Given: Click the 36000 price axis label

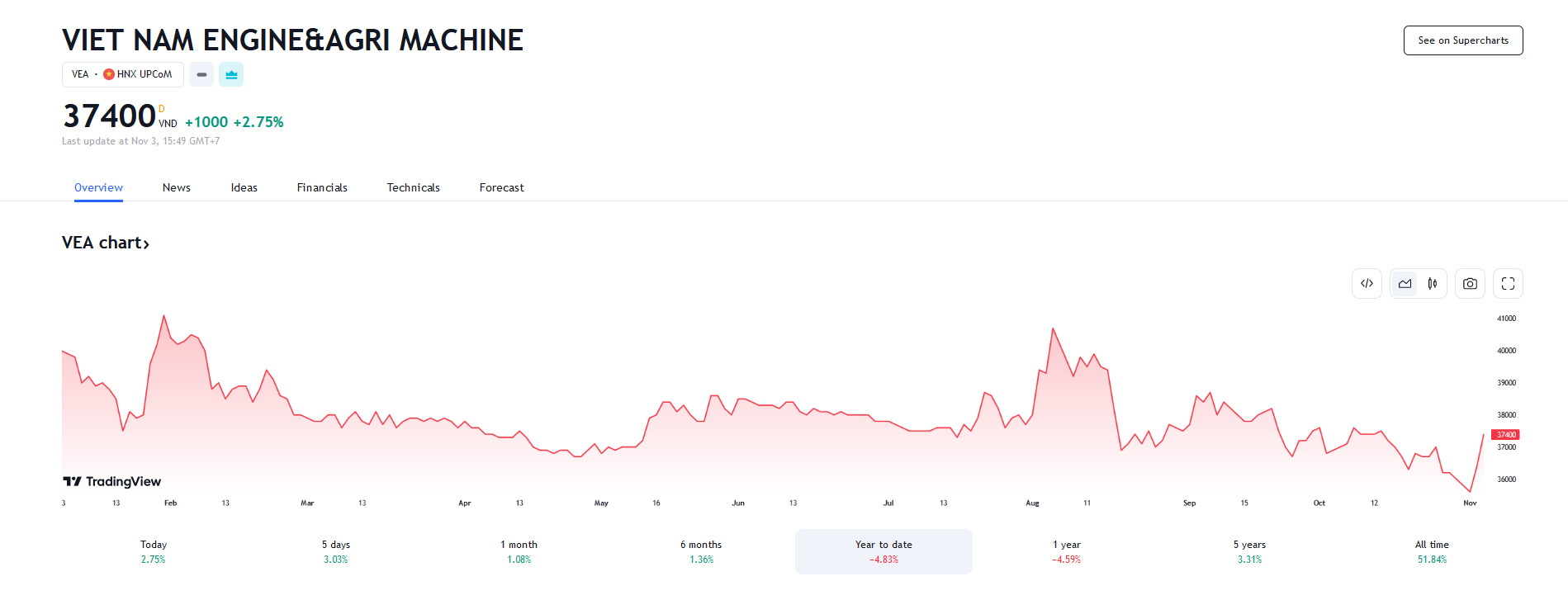Looking at the screenshot, I should (1506, 480).
